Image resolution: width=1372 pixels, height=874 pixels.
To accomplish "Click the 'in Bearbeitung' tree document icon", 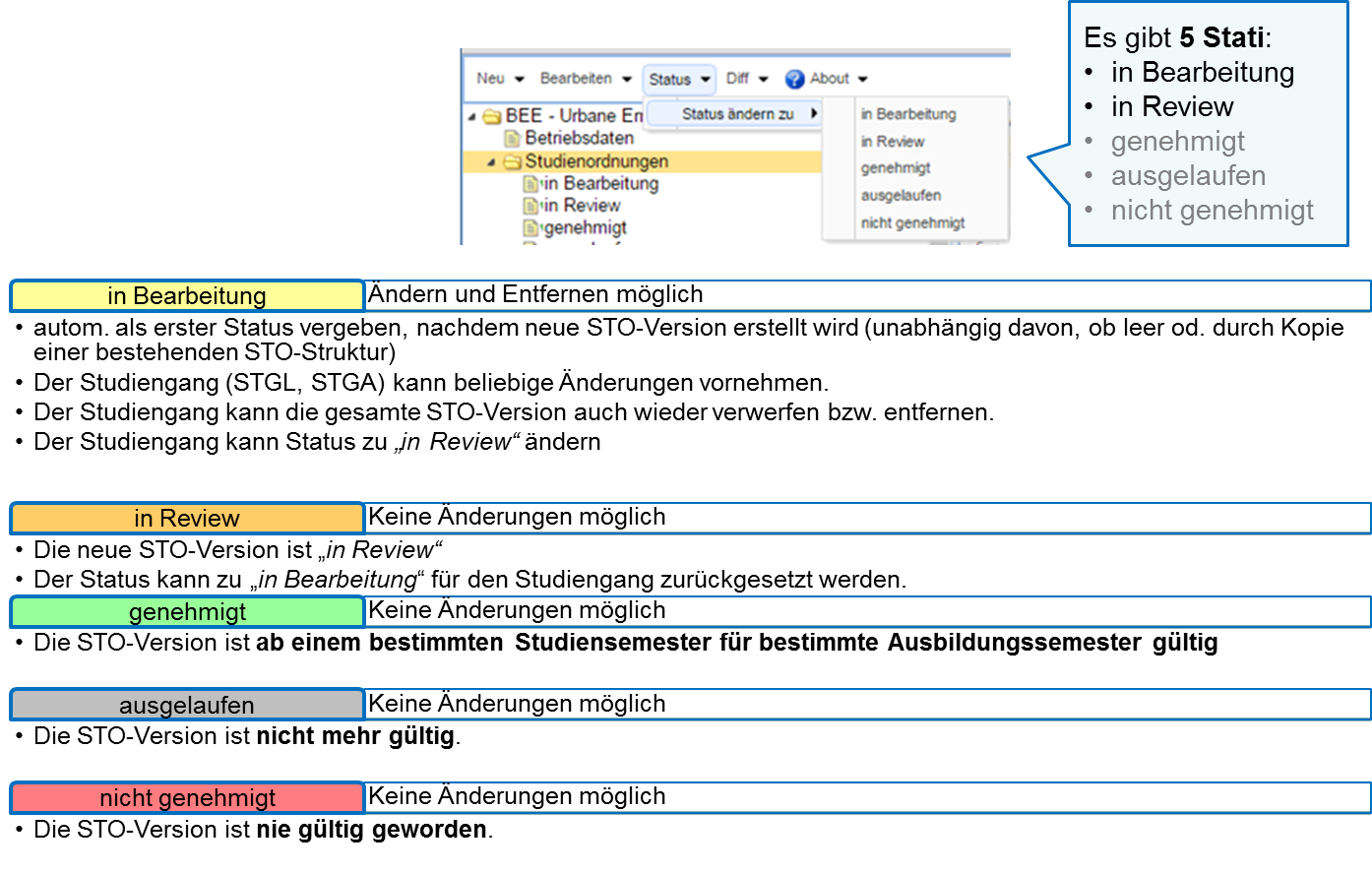I will 530,184.
